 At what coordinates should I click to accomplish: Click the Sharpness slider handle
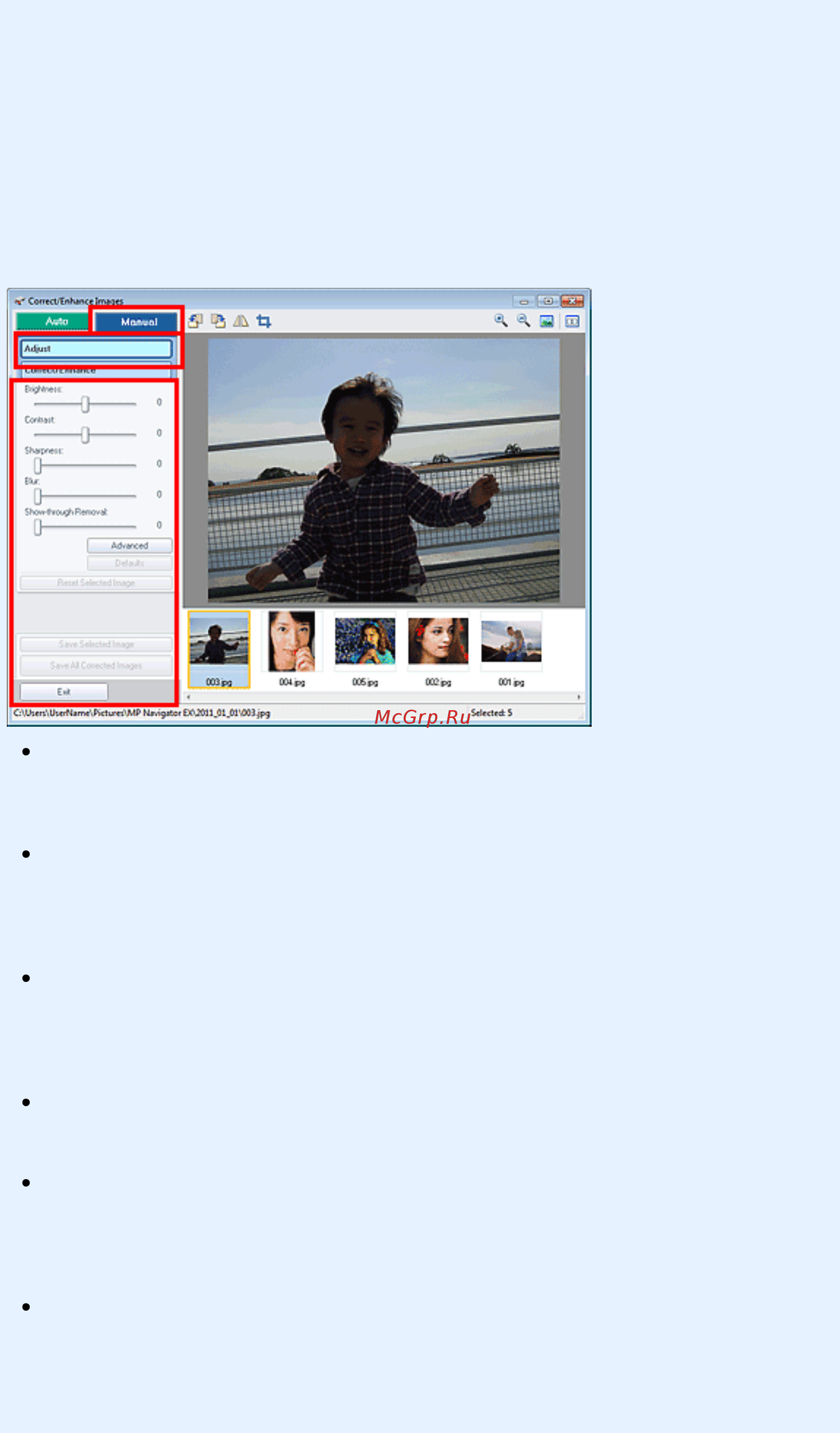pos(37,465)
